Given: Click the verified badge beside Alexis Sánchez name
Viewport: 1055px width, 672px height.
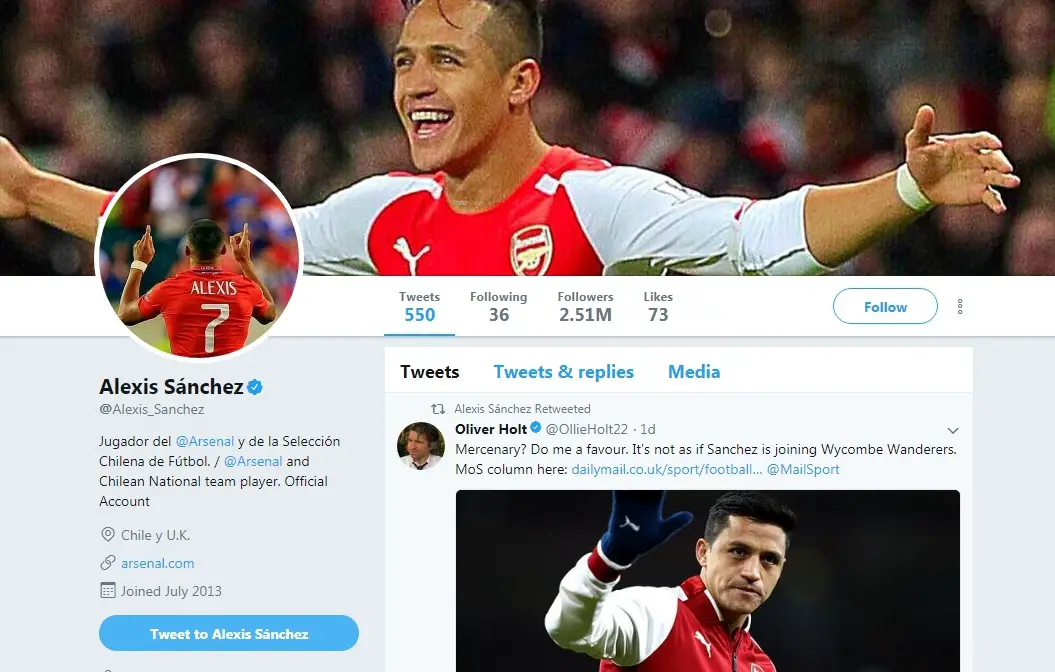Looking at the screenshot, I should [x=255, y=387].
